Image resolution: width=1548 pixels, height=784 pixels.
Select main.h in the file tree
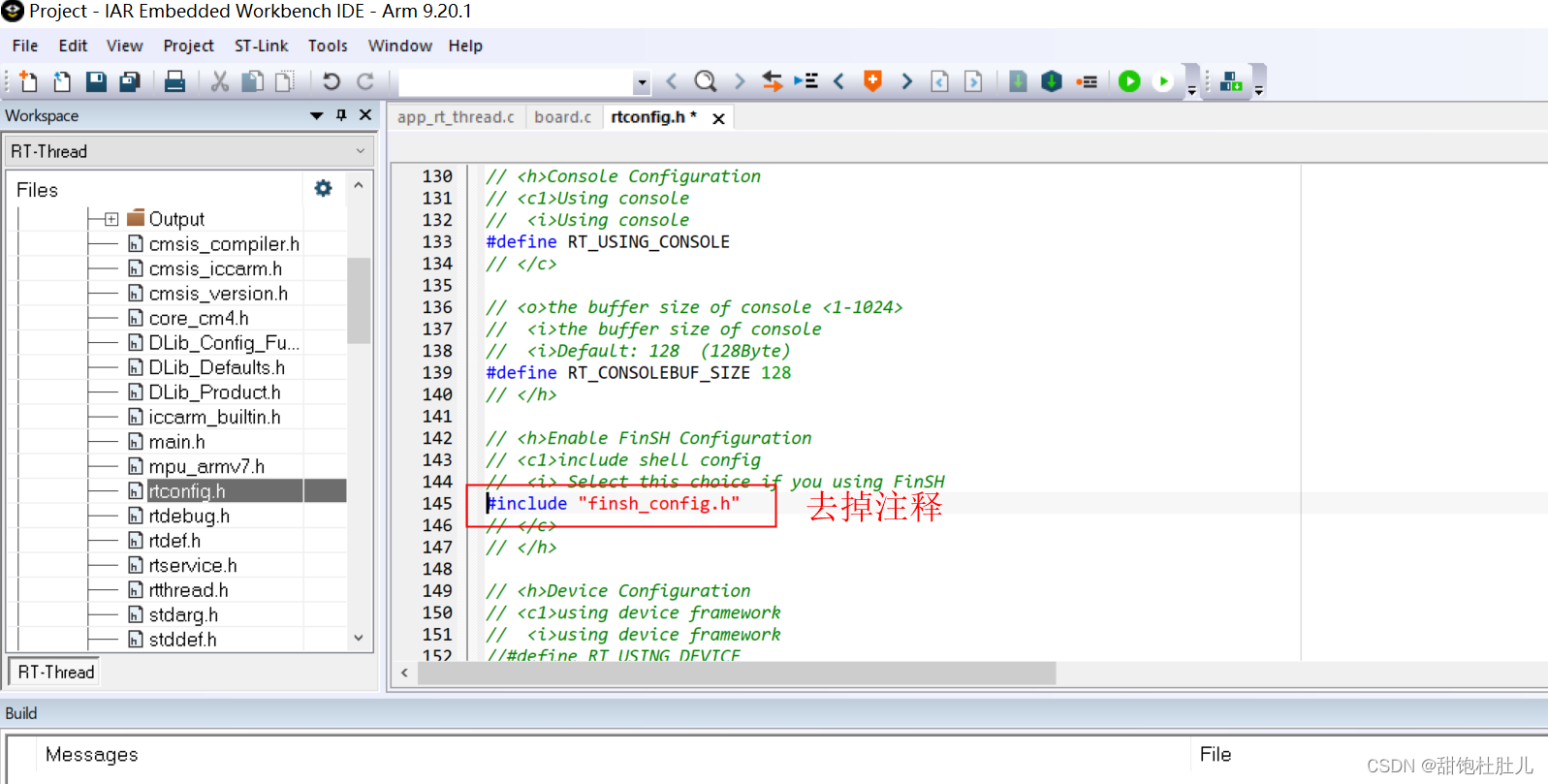tap(176, 442)
